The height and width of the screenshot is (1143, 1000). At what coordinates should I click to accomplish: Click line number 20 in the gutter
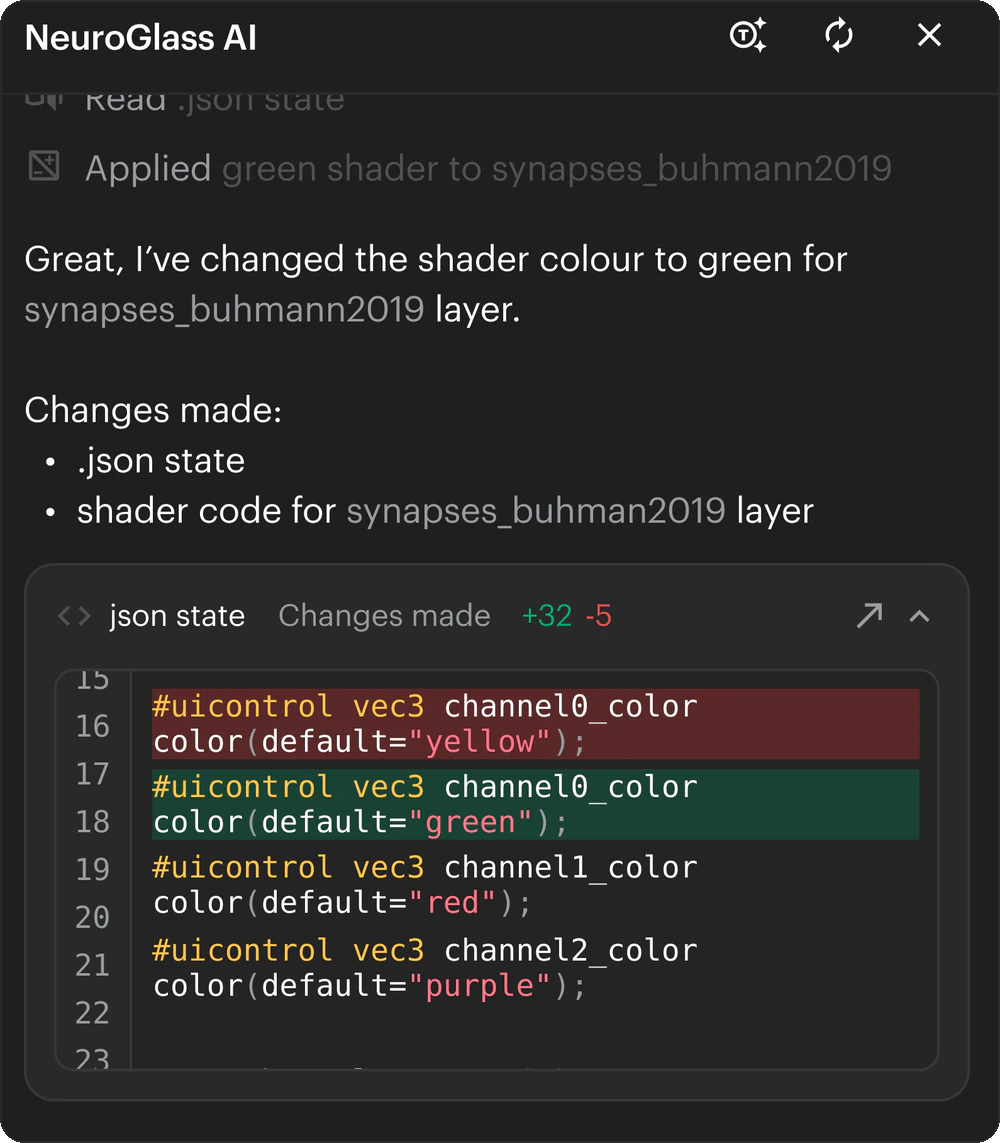pyautogui.click(x=93, y=917)
